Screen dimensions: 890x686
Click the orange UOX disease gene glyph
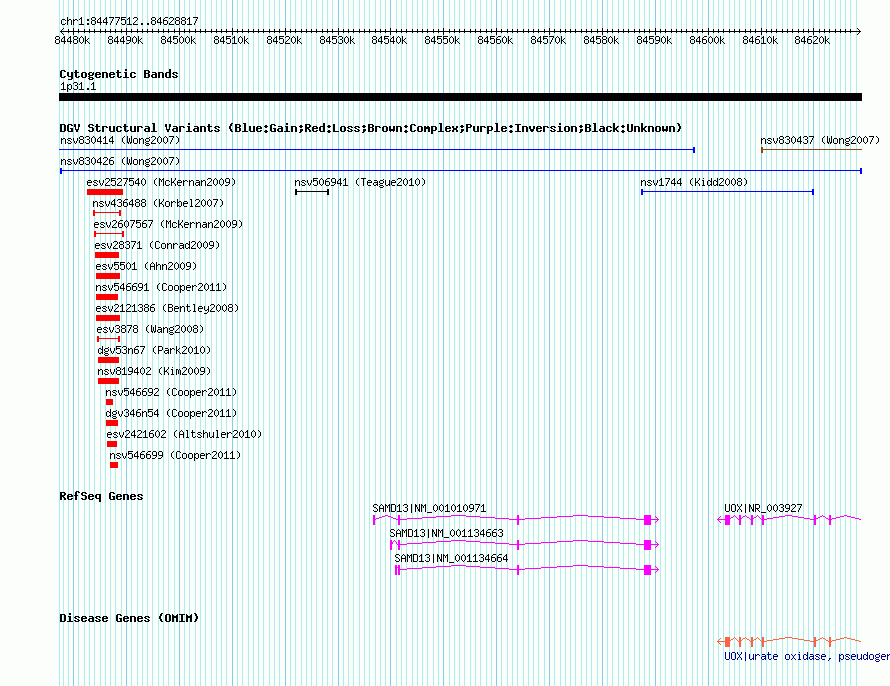tap(790, 642)
